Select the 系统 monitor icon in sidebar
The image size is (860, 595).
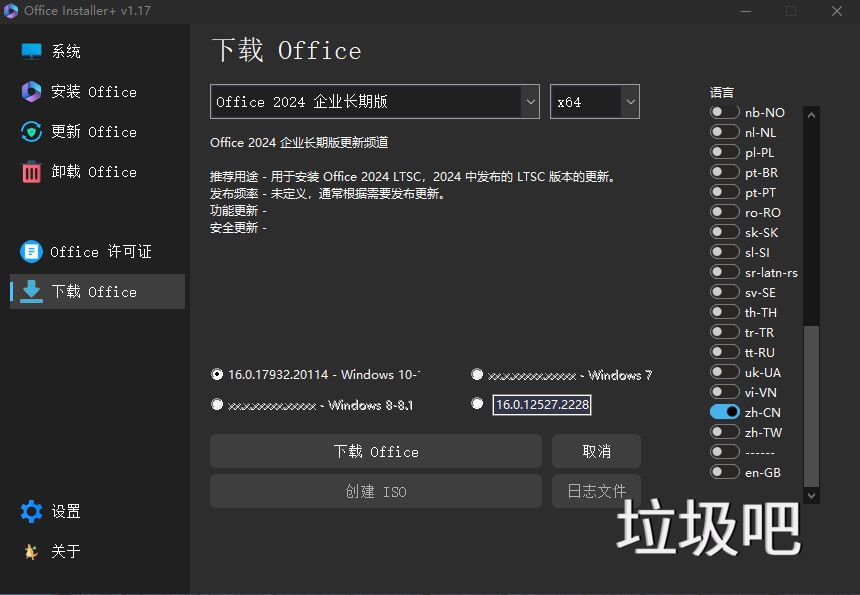click(x=29, y=51)
